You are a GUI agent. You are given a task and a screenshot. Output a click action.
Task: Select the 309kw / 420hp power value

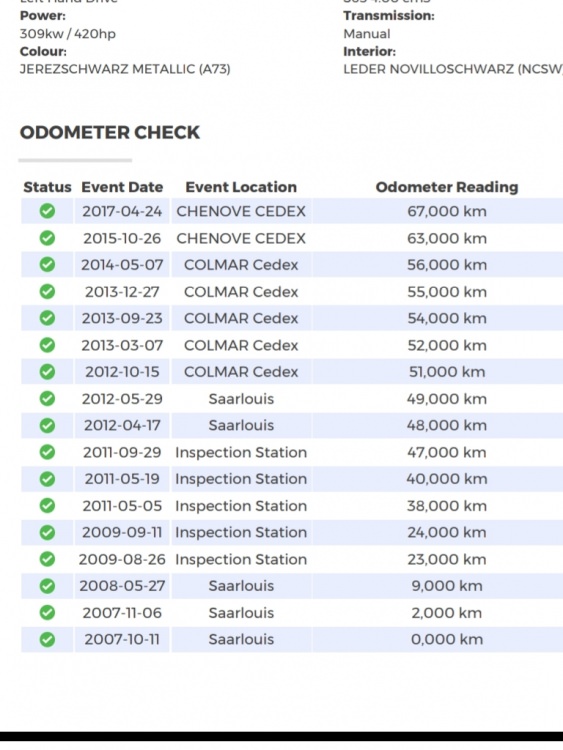(x=67, y=34)
